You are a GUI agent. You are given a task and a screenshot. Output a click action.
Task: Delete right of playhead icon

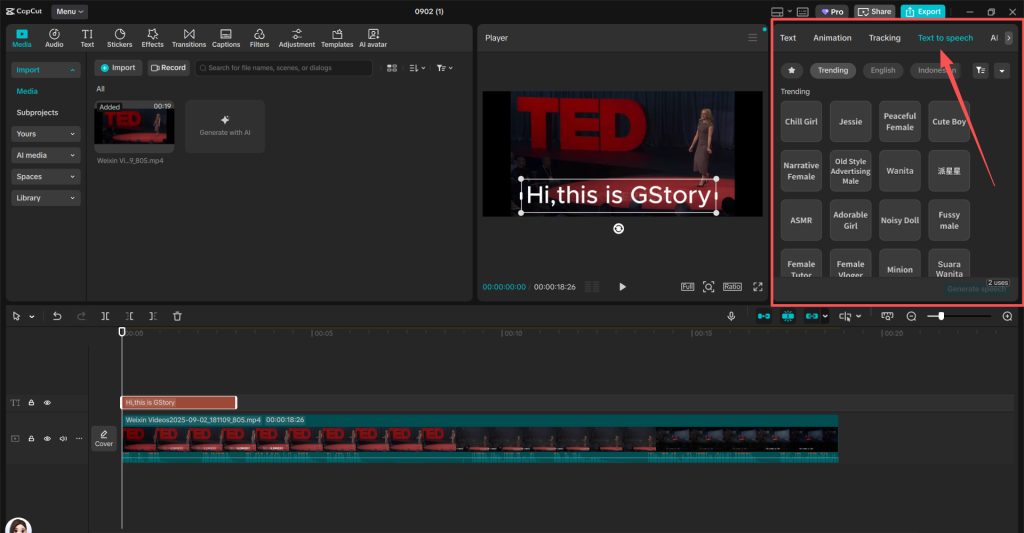[153, 316]
